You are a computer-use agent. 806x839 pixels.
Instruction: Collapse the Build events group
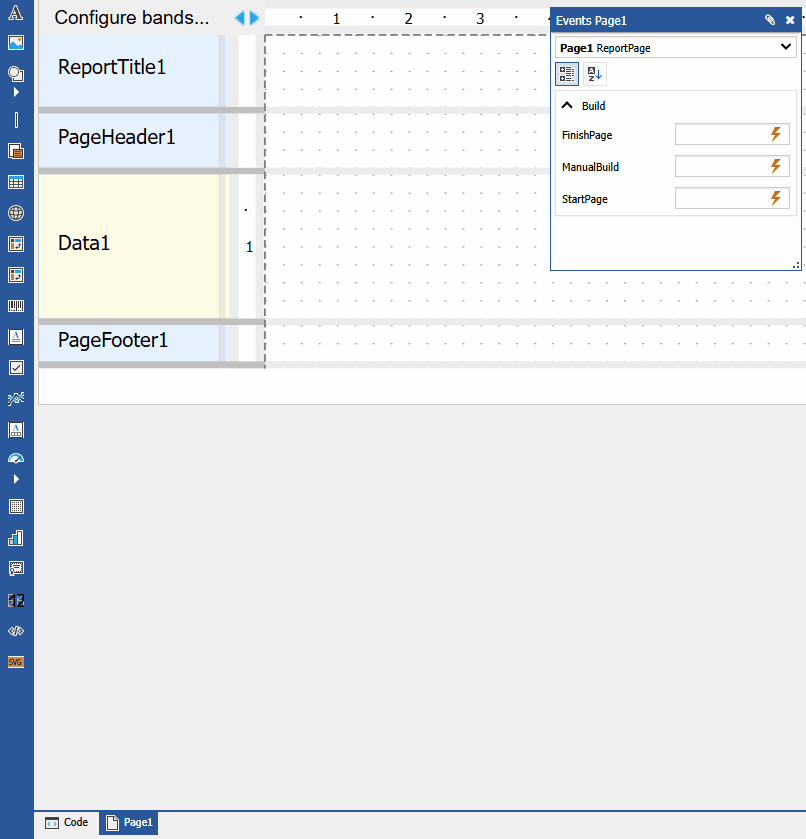(567, 106)
